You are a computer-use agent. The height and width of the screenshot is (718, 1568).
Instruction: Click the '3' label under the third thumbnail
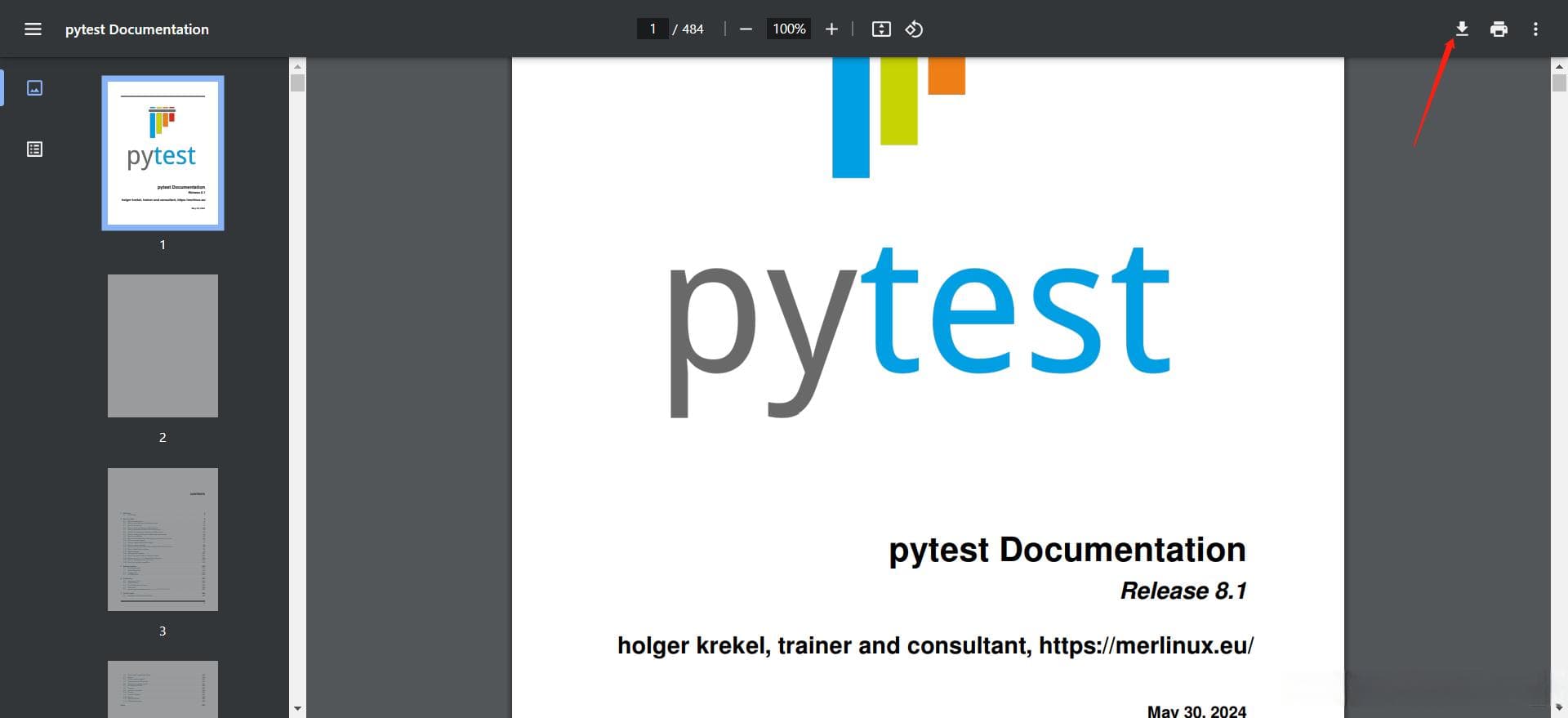(163, 631)
